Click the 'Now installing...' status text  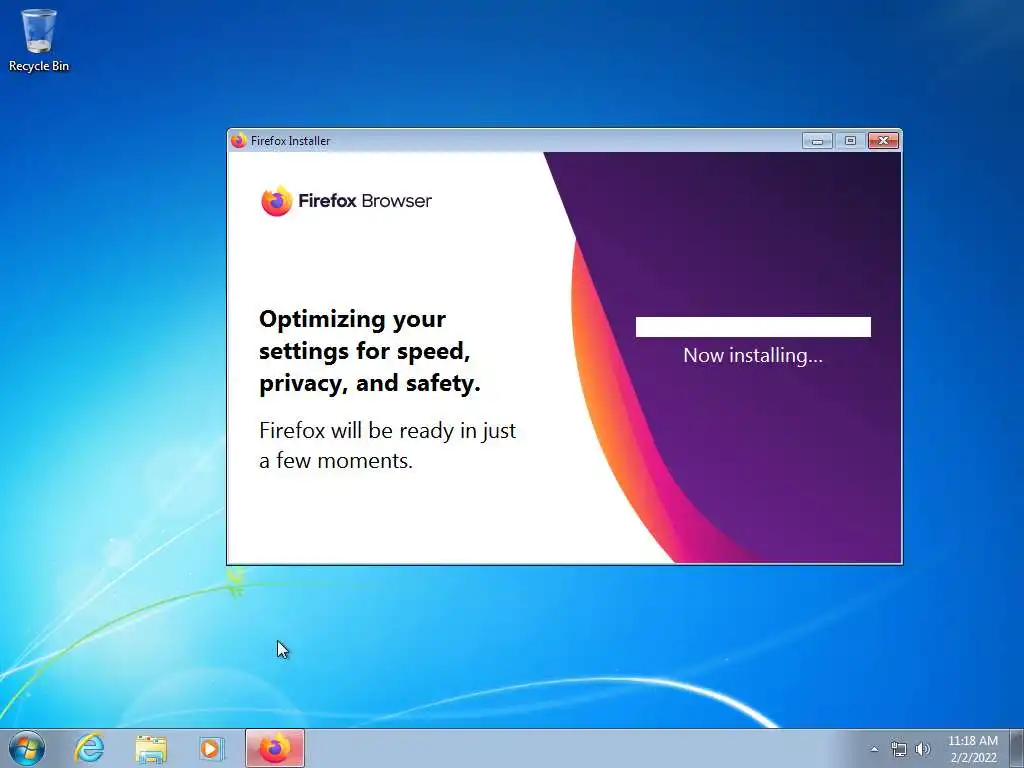tap(753, 355)
